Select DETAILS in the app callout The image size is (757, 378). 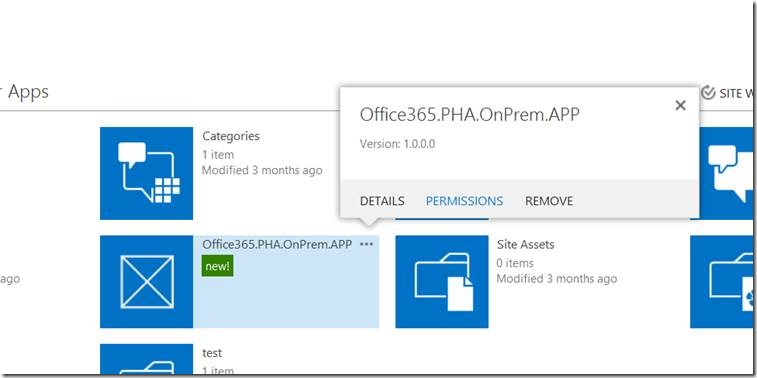point(382,201)
